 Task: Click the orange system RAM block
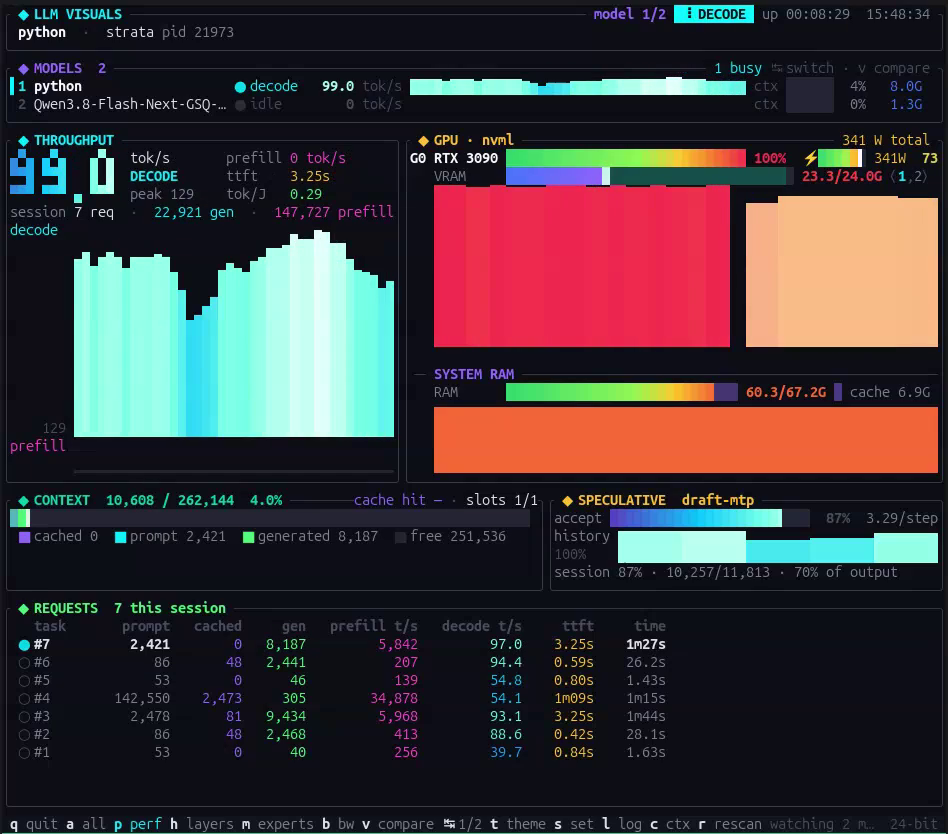click(686, 440)
